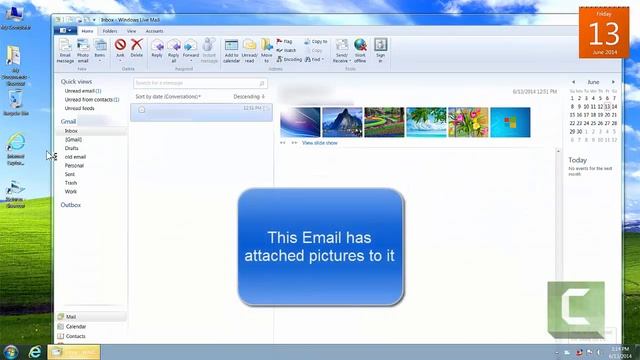Open the blue application menu button
The image size is (640, 360).
click(x=65, y=31)
